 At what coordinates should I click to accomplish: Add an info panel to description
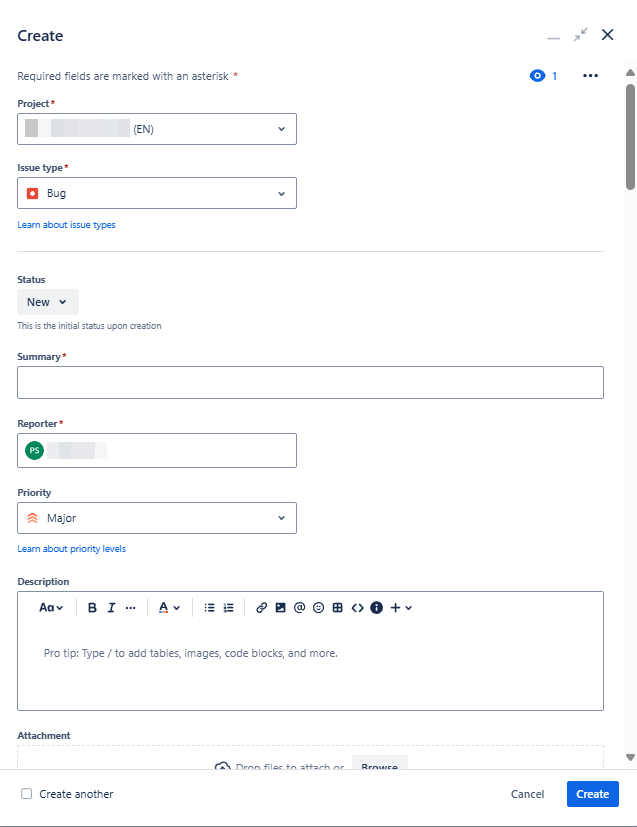(377, 608)
